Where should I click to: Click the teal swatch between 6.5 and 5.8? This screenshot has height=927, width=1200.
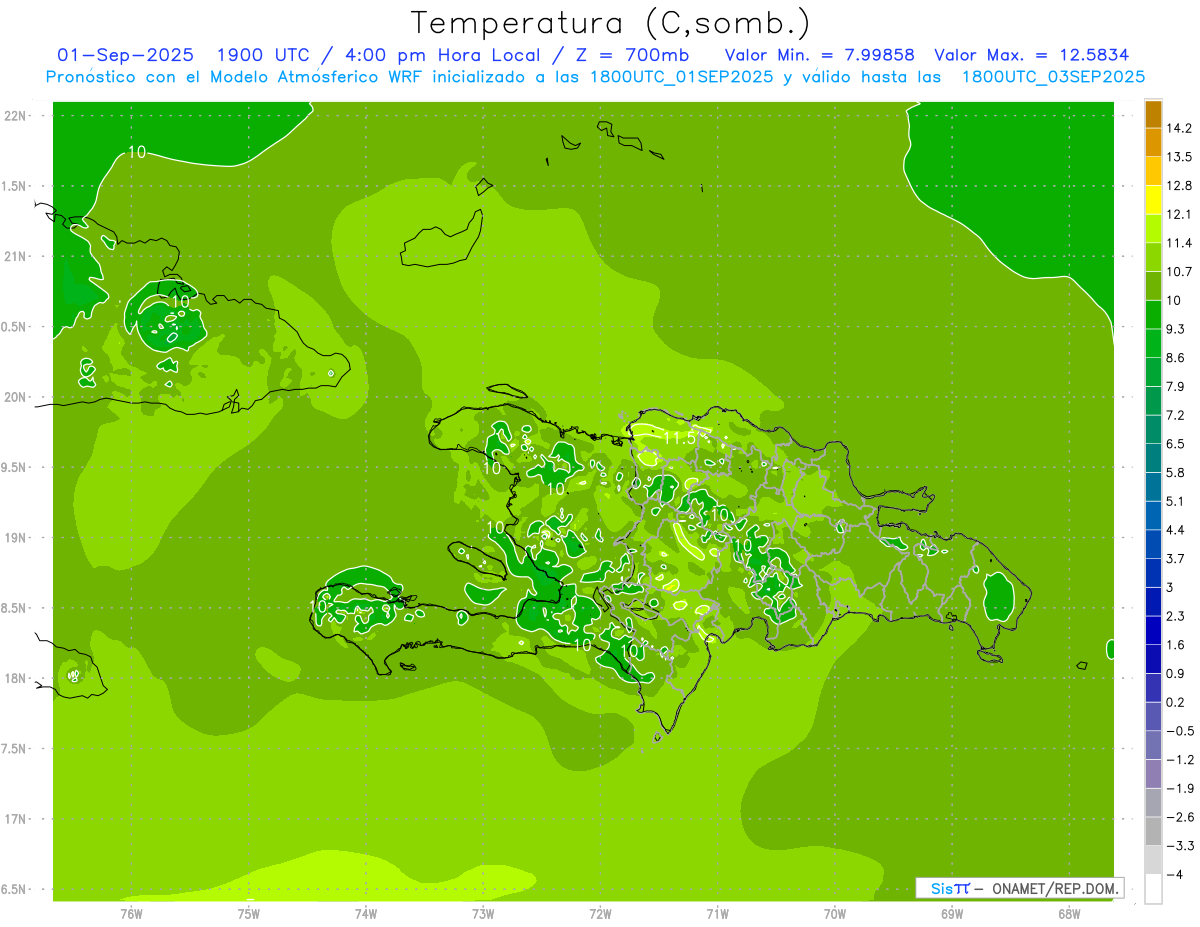coord(1153,458)
